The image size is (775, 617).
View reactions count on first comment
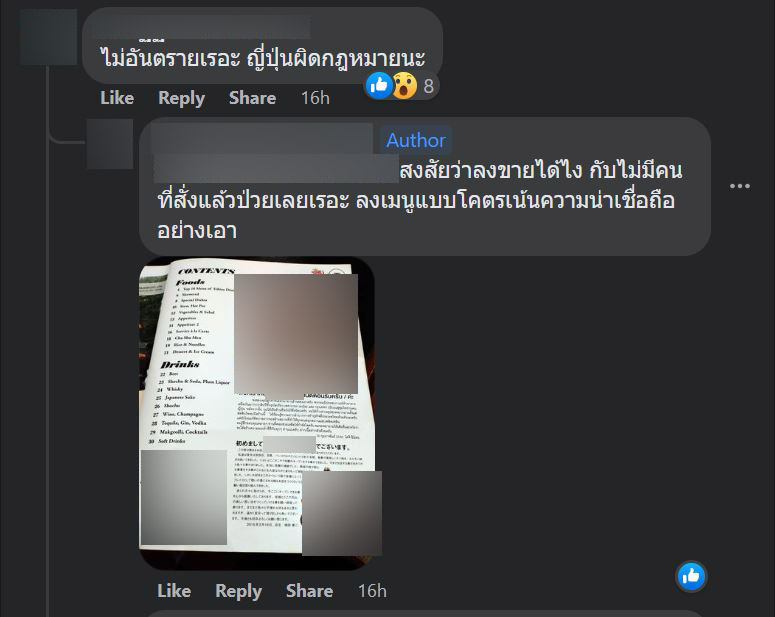click(429, 86)
